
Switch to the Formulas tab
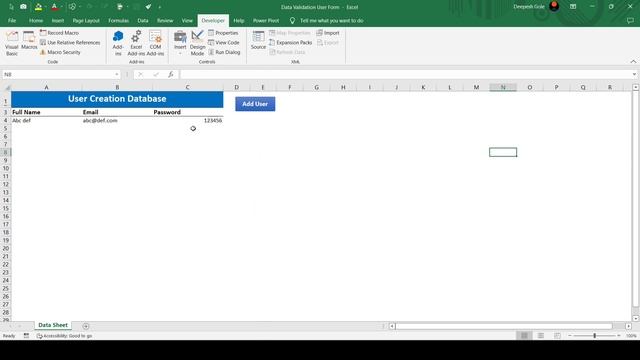coord(118,20)
